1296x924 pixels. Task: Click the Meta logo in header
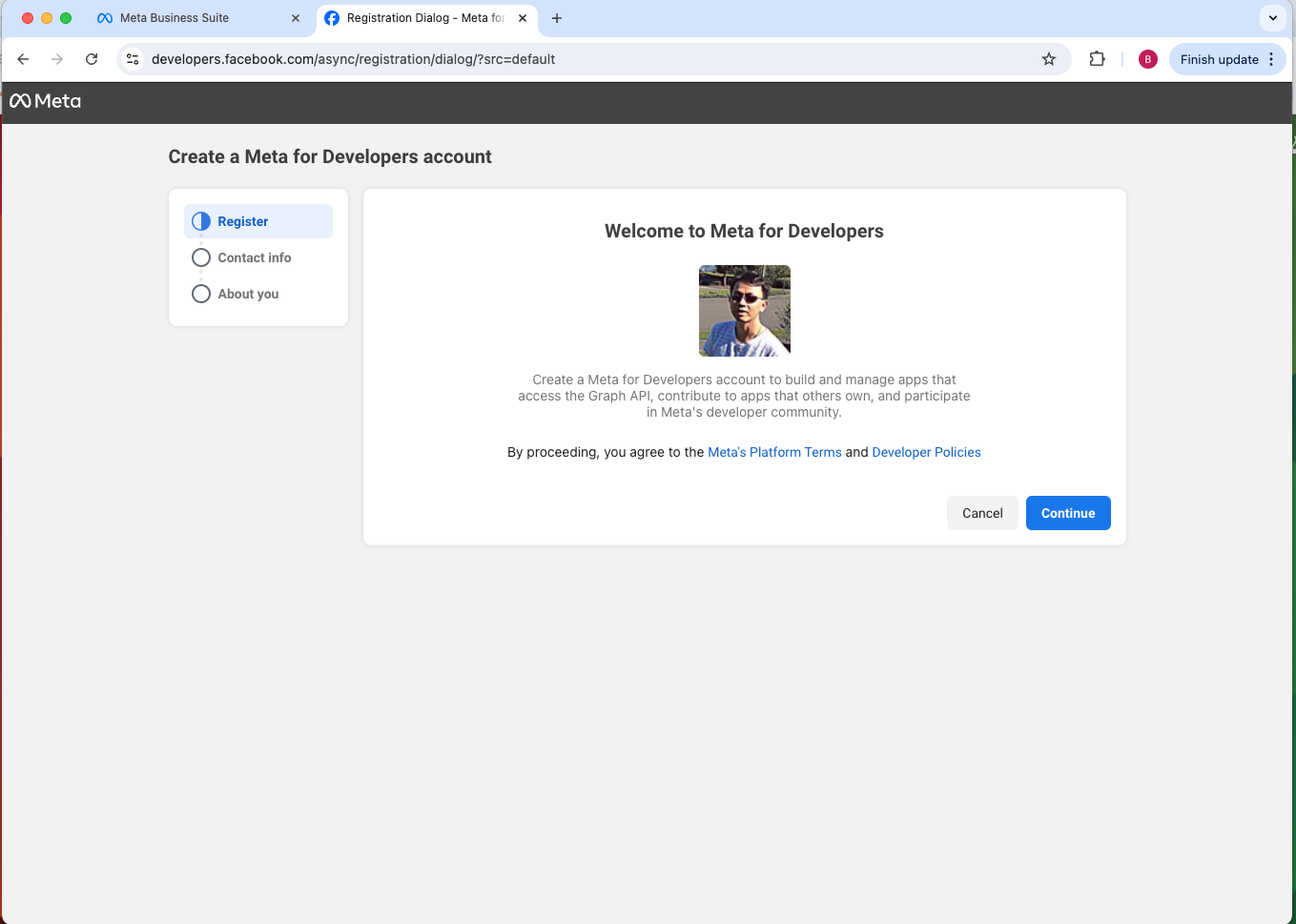pos(45,101)
